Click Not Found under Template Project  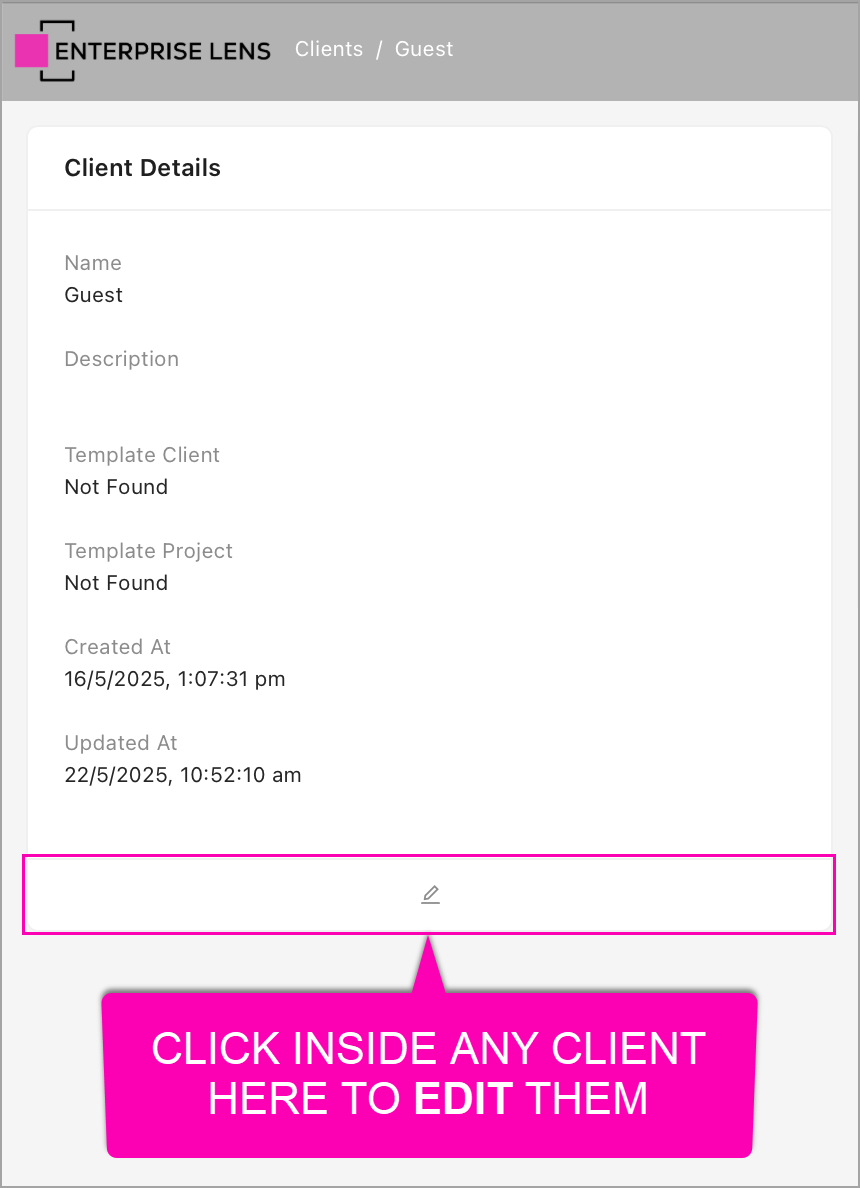click(116, 583)
